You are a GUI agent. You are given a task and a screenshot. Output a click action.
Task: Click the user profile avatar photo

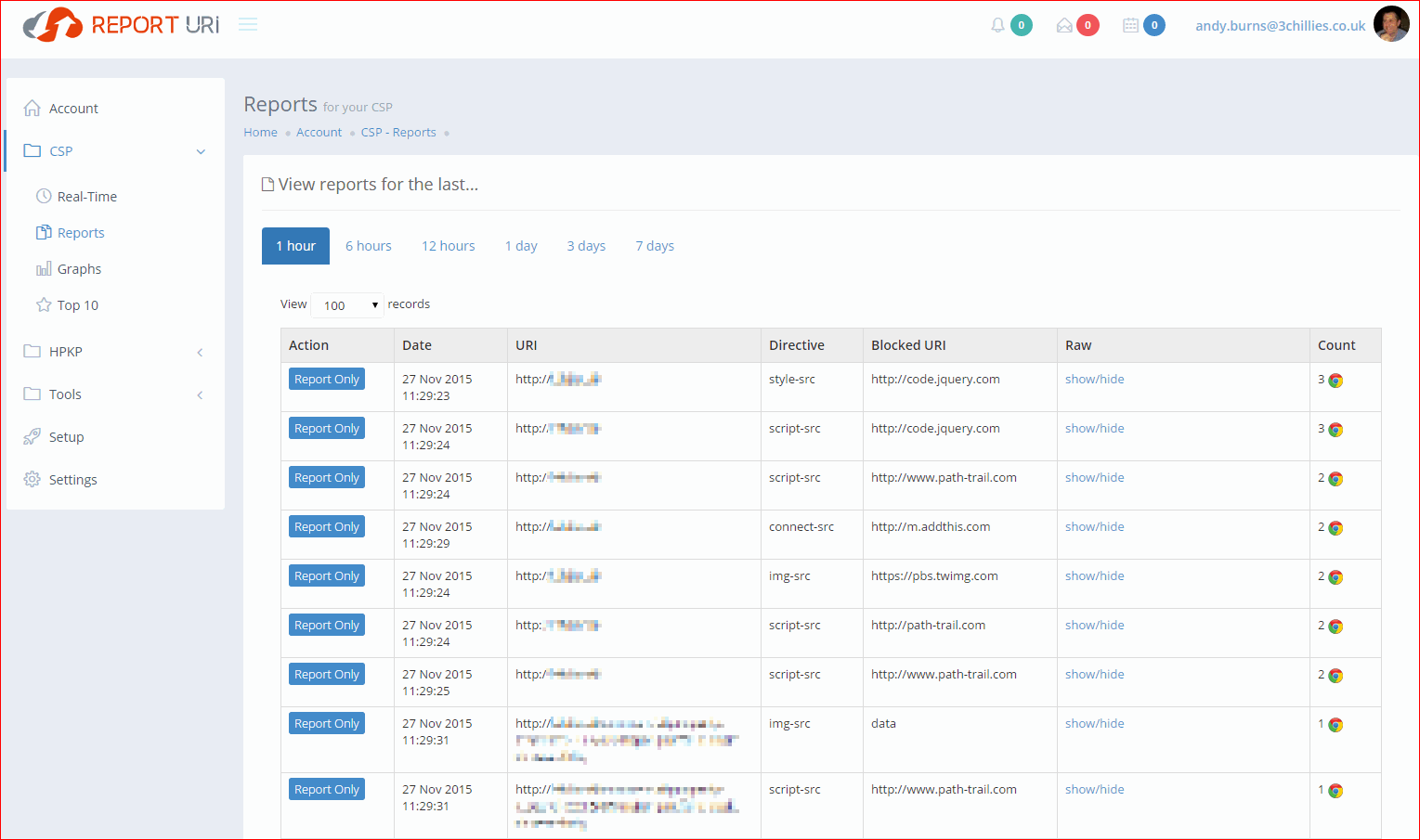click(1390, 25)
